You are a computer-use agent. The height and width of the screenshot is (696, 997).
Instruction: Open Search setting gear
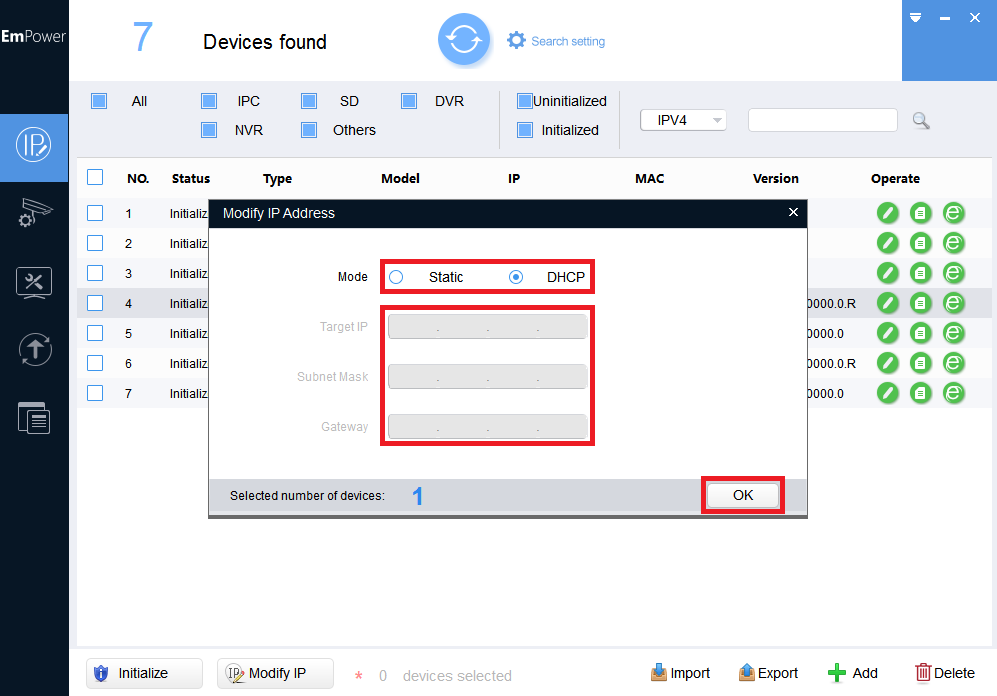point(516,41)
